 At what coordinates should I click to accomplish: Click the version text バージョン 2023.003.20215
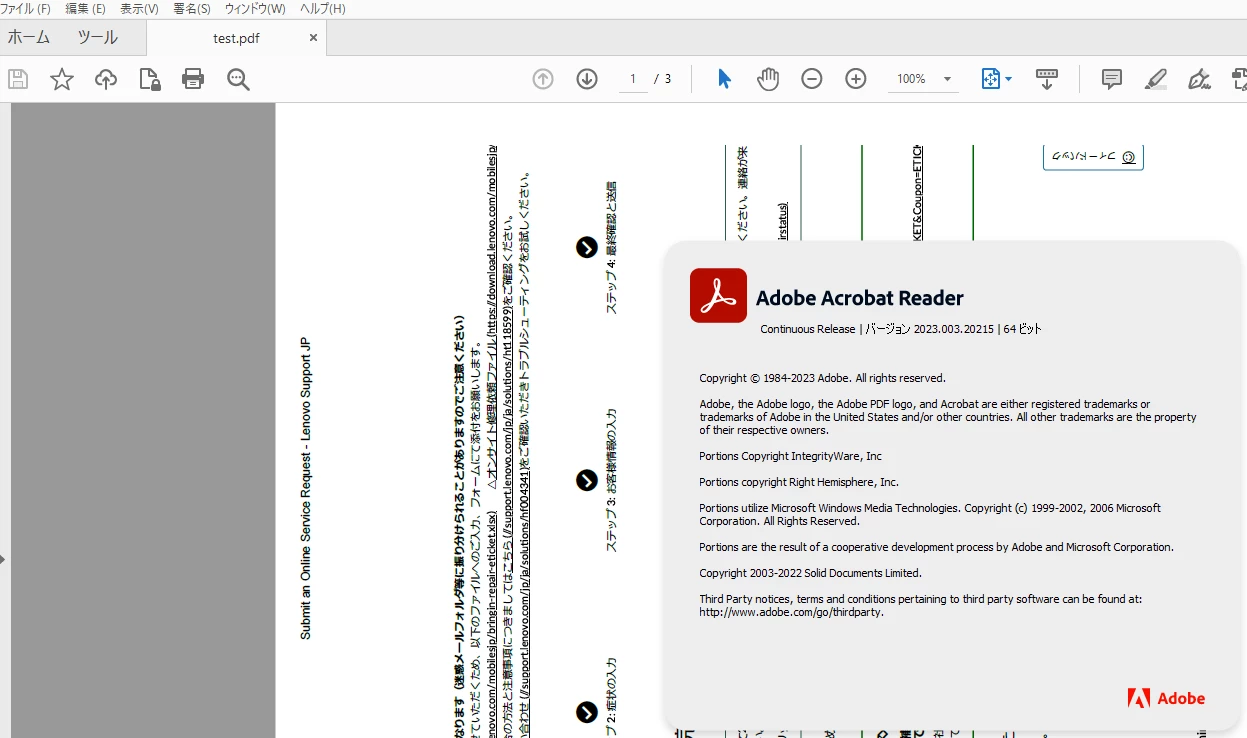click(x=929, y=329)
